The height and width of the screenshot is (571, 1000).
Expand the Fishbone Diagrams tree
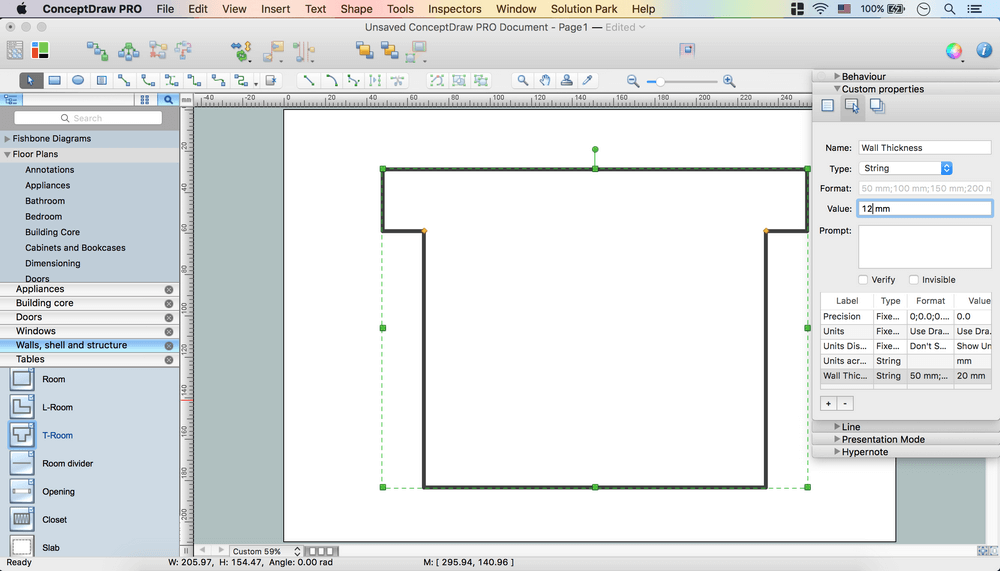7,138
